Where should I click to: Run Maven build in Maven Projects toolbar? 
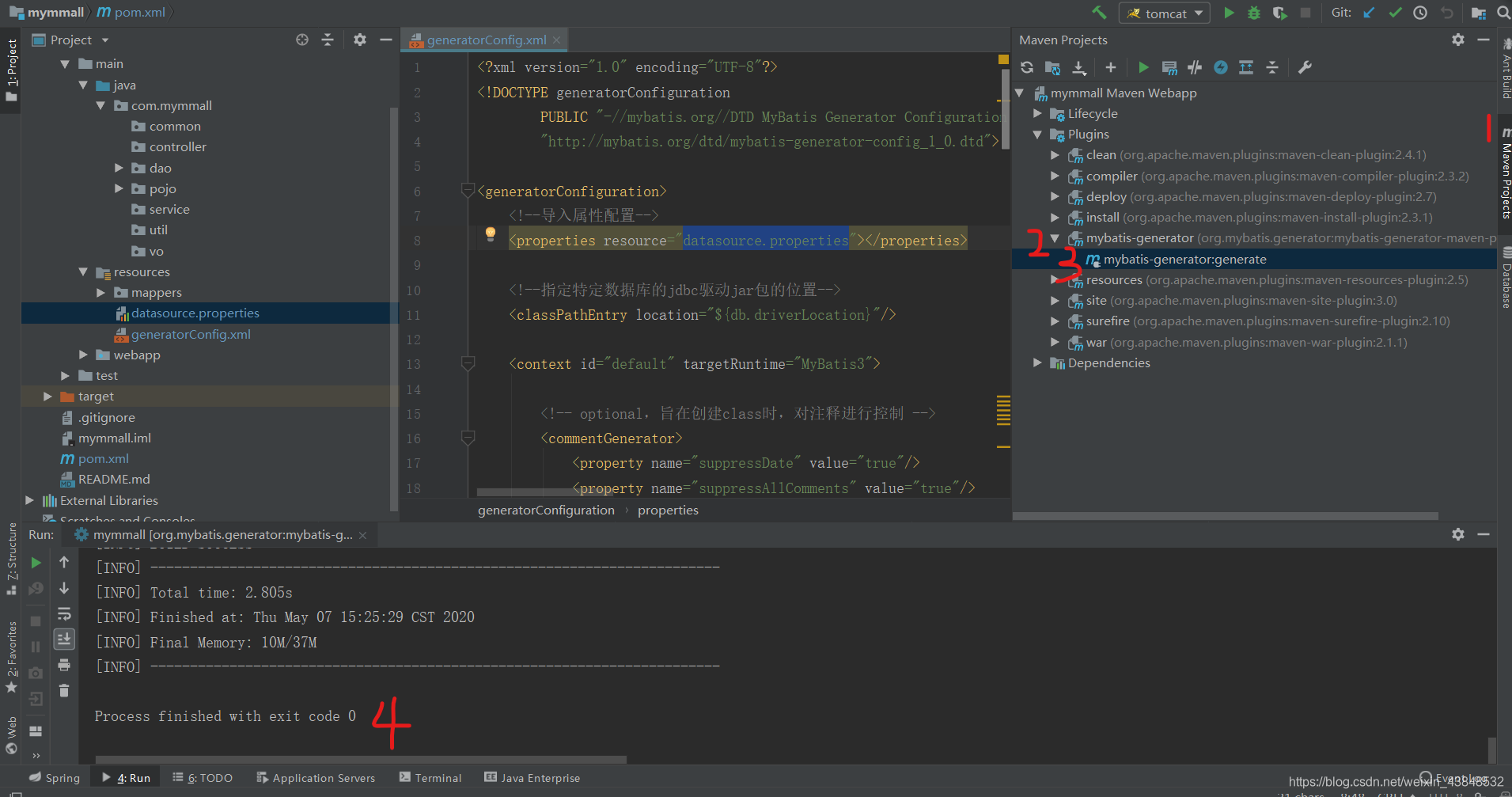(x=1143, y=67)
